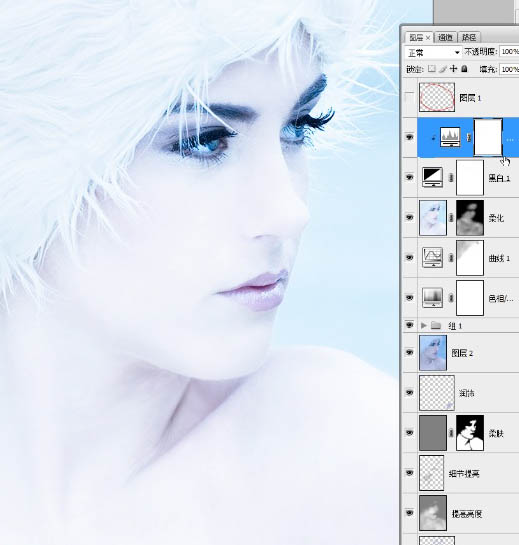
Task: Click the link icon on 柔肤 layer
Action: tap(451, 433)
